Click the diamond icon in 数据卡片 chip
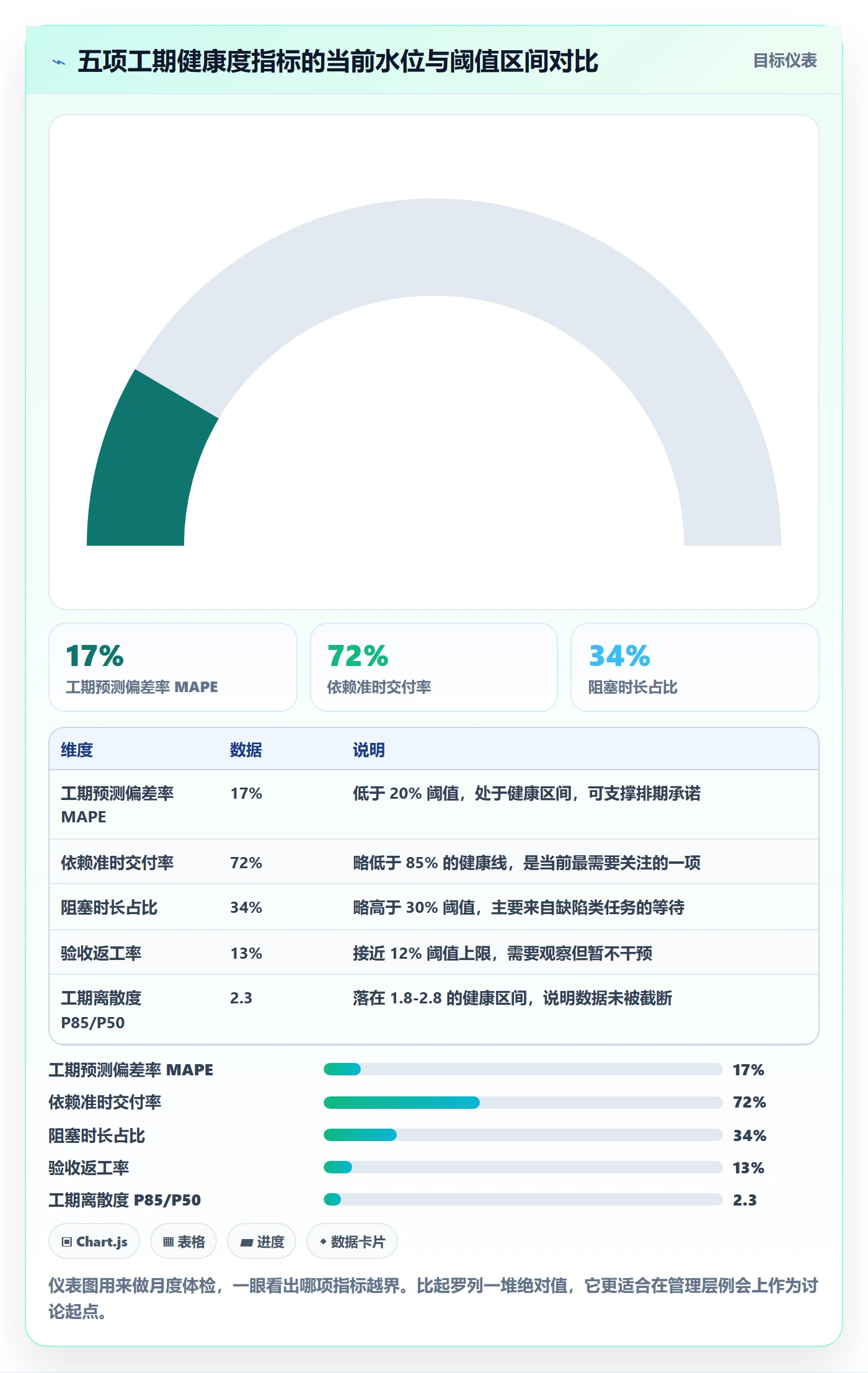Viewport: 868px width, 1373px height. (x=323, y=1241)
